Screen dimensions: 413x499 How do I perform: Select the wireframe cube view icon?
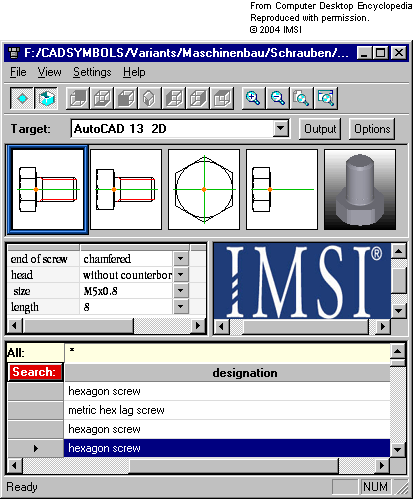[x=102, y=98]
